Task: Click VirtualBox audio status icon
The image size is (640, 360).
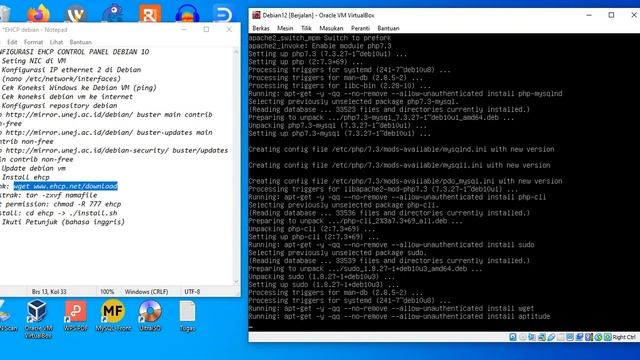Action: point(532,337)
